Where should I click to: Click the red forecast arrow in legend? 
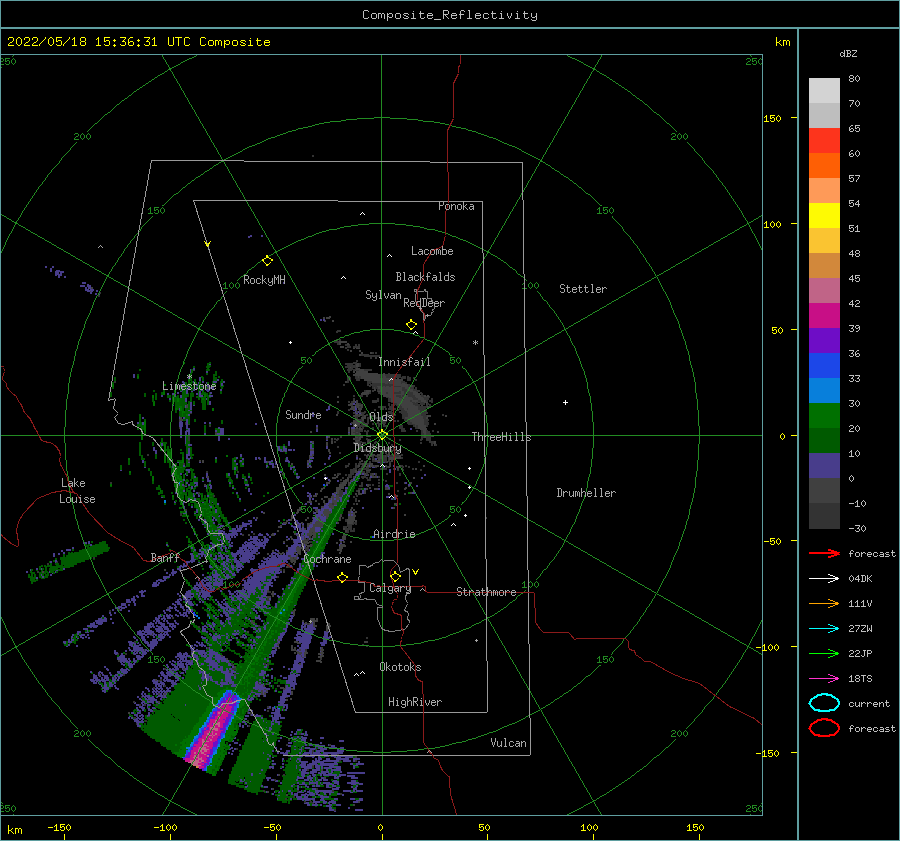(x=824, y=553)
